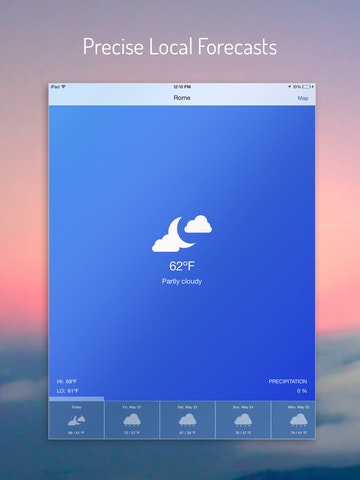The height and width of the screenshot is (480, 360).
Task: Click the large partly cloudy moon icon
Action: click(182, 234)
